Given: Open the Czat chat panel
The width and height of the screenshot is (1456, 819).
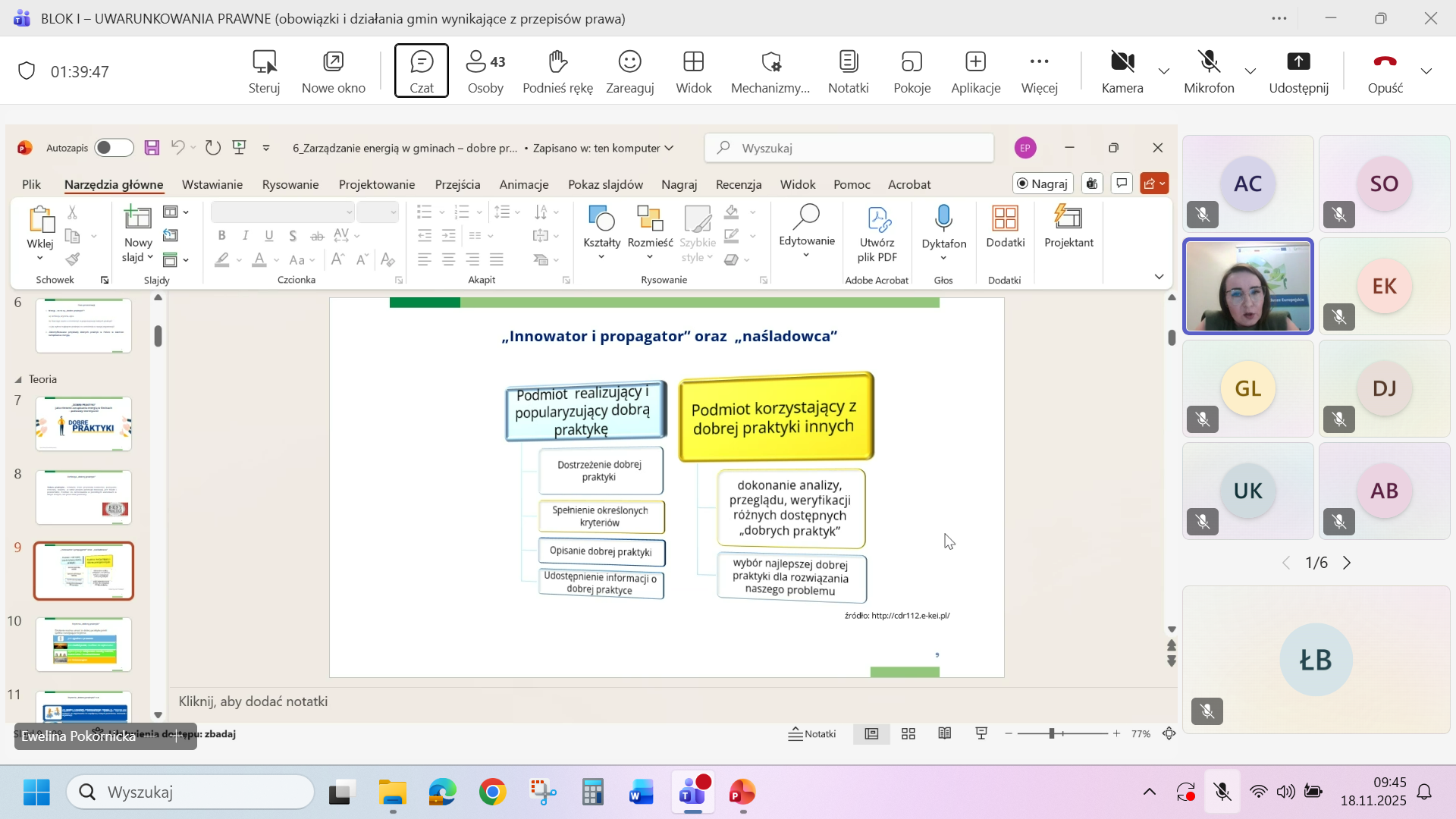Looking at the screenshot, I should click(422, 71).
